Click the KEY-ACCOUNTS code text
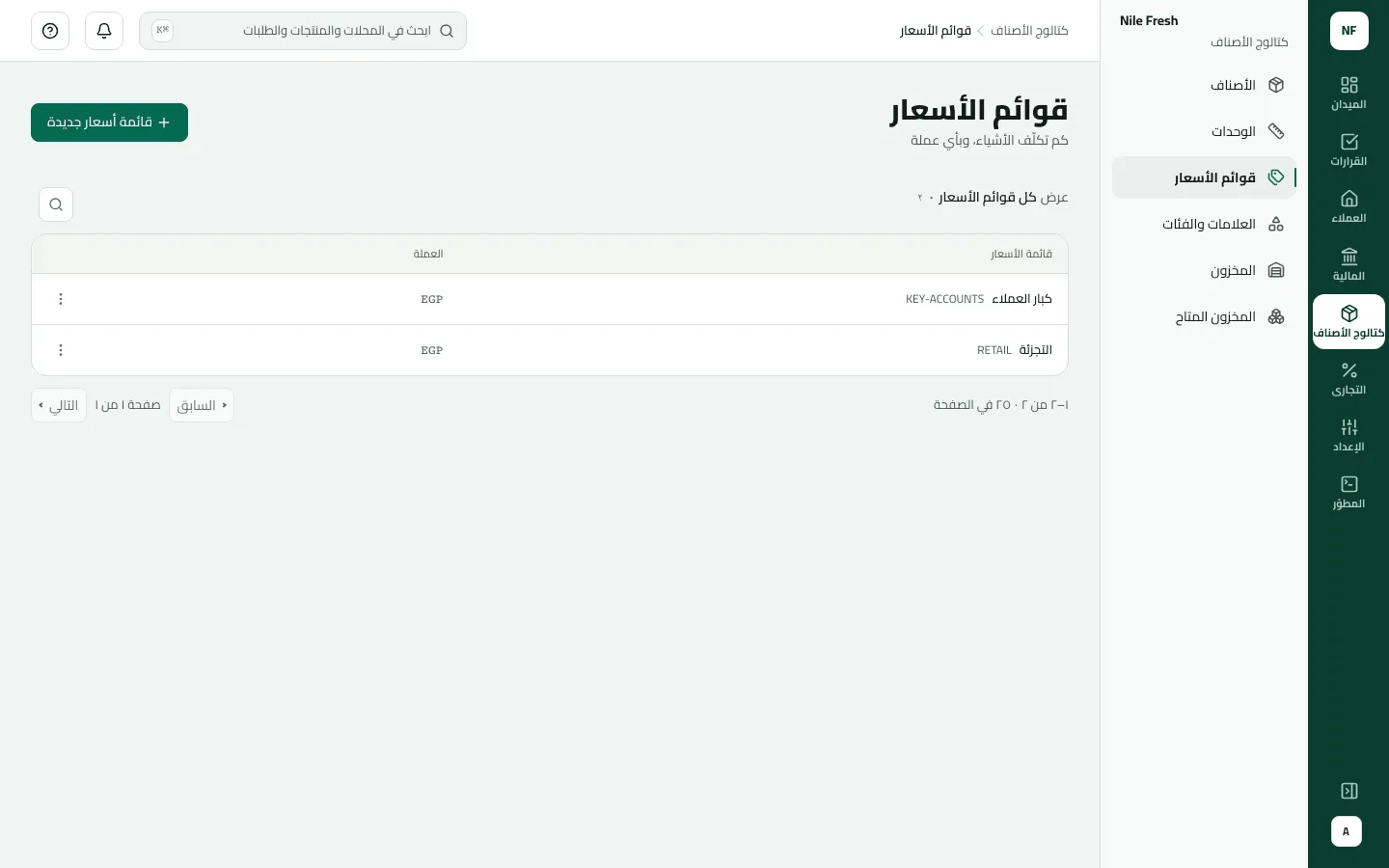Screen dimensions: 1389x868 pos(944,300)
